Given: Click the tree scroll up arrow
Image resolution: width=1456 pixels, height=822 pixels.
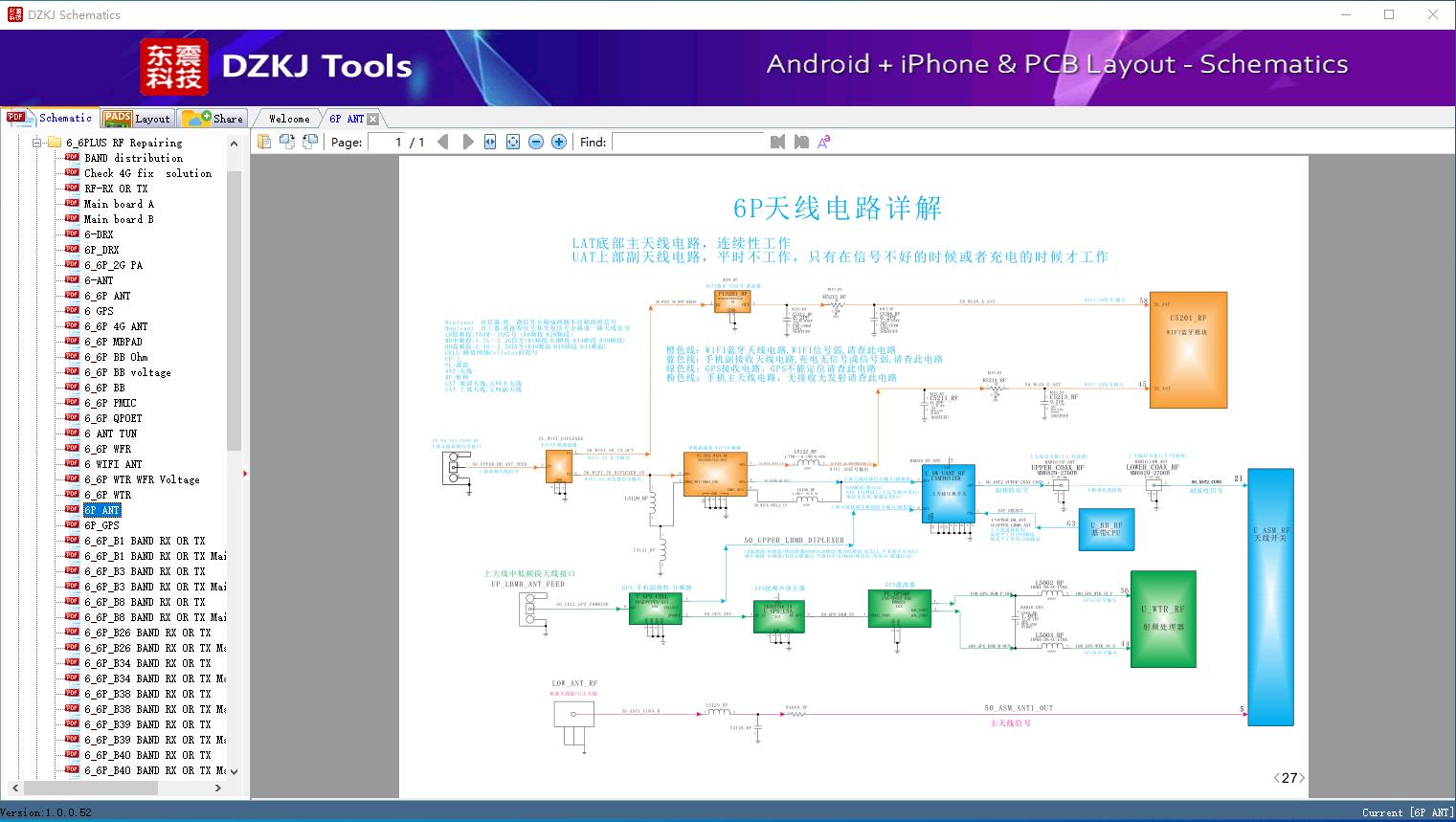Looking at the screenshot, I should (234, 144).
